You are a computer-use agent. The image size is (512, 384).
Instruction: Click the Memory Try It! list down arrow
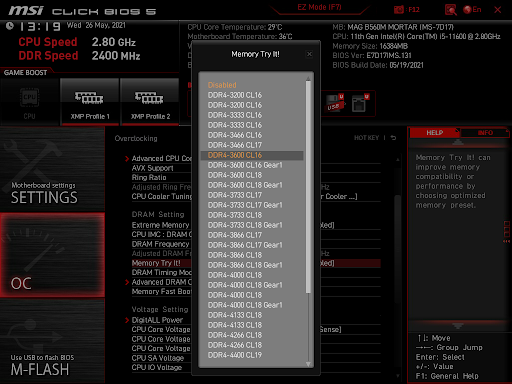tap(308, 364)
